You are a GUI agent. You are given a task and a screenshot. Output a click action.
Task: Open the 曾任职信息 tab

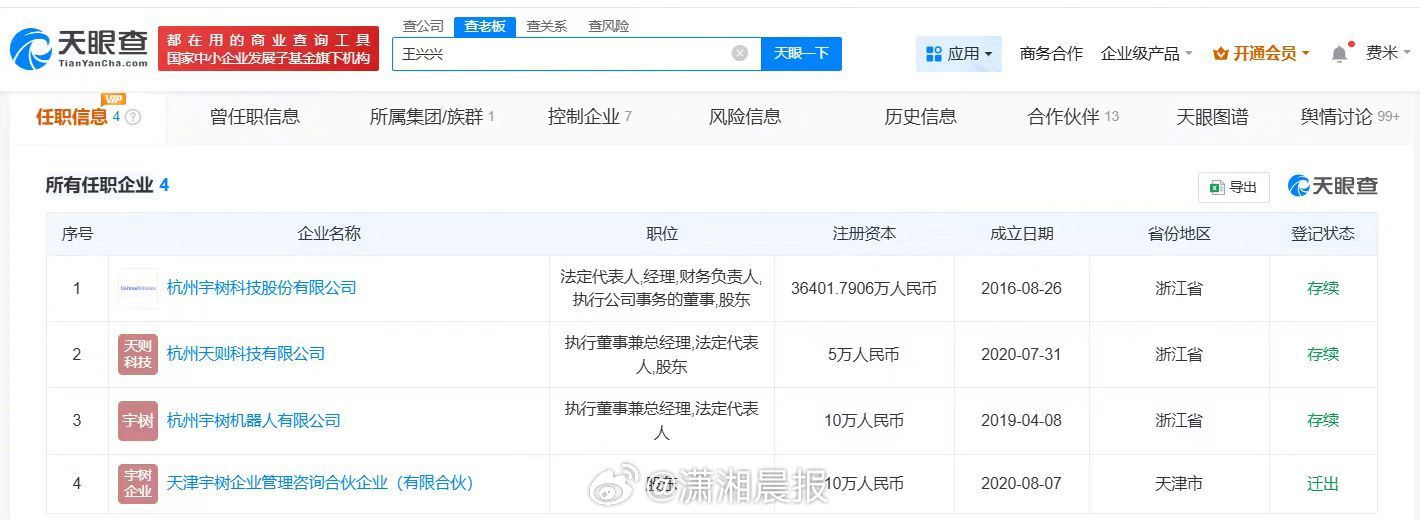255,117
